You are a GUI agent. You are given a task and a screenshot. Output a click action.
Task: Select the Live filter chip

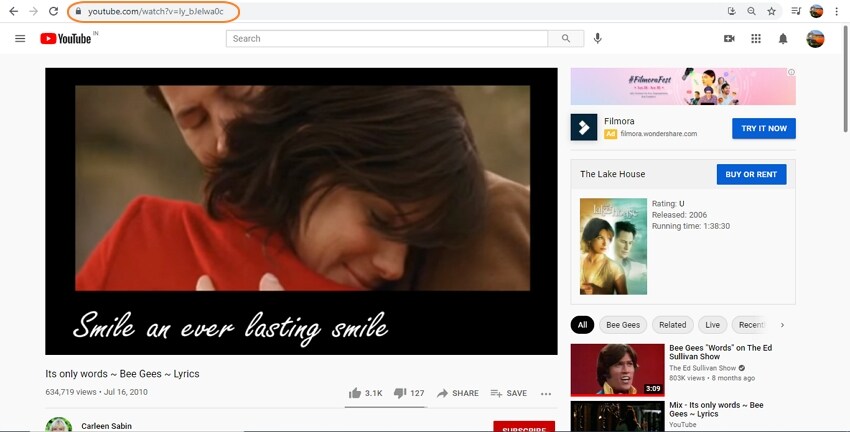tap(712, 325)
